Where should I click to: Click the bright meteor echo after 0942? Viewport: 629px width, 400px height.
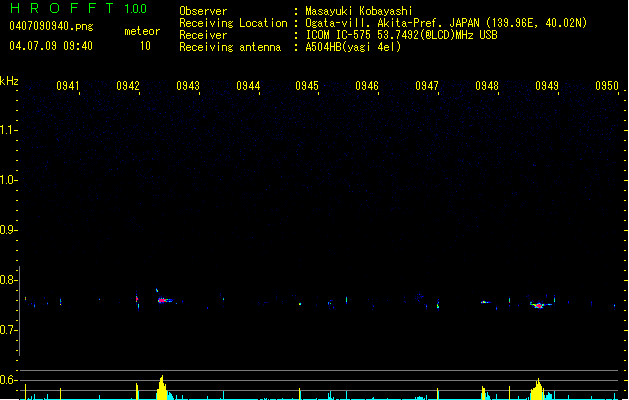(x=164, y=300)
